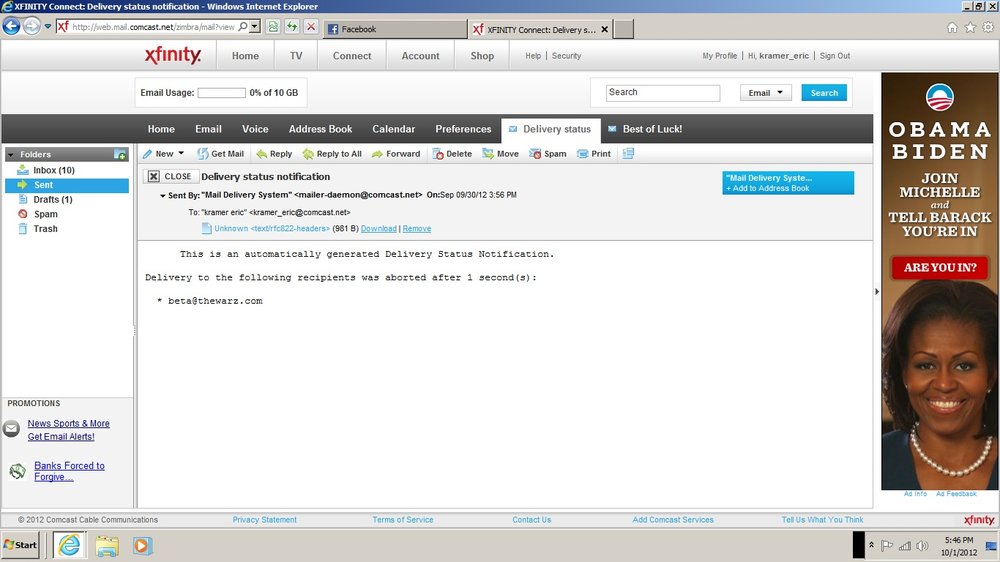The height and width of the screenshot is (562, 1000).
Task: Reply to the delivery status message
Action: 274,154
